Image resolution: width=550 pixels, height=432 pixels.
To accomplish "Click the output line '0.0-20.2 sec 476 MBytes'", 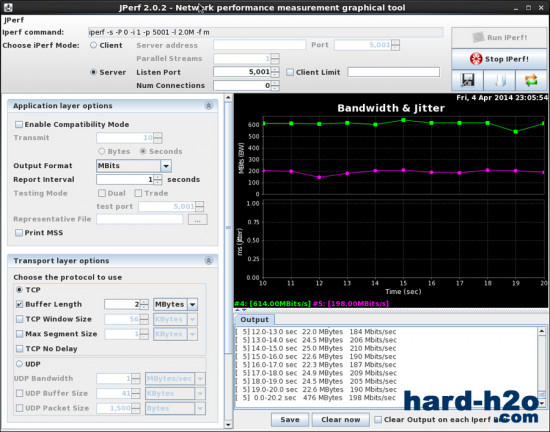I will (316, 398).
